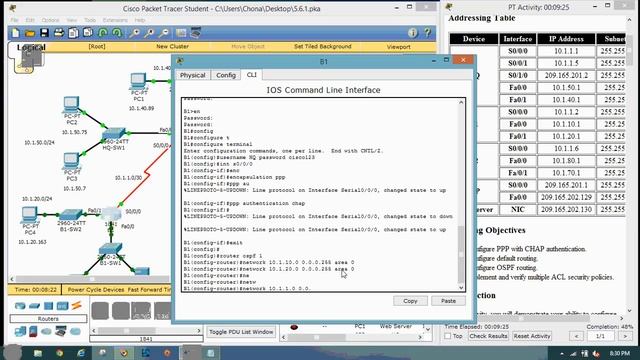Select the Wireless Devices category icon

62,306
